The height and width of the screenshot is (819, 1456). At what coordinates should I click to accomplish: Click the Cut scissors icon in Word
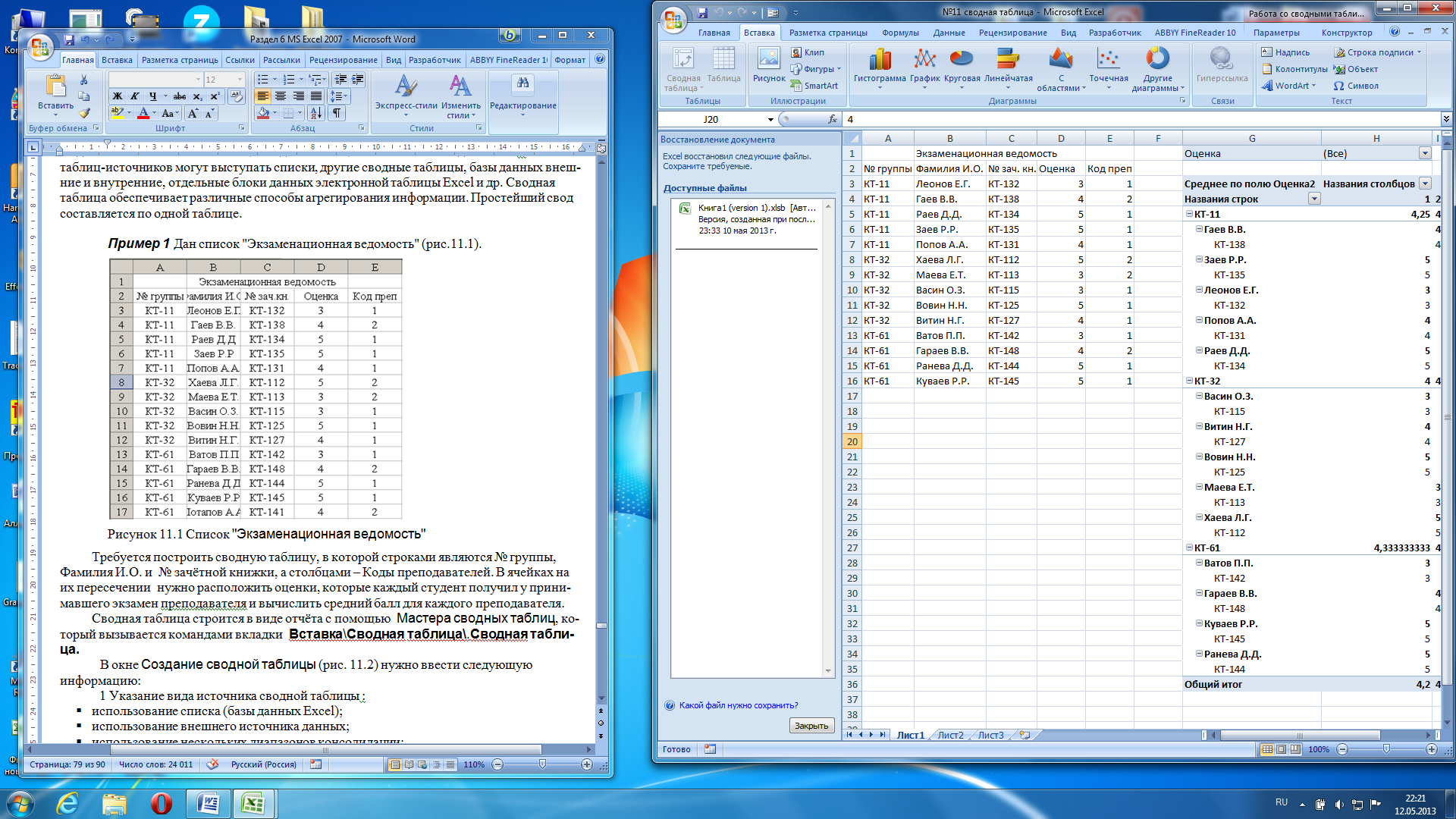tap(84, 80)
